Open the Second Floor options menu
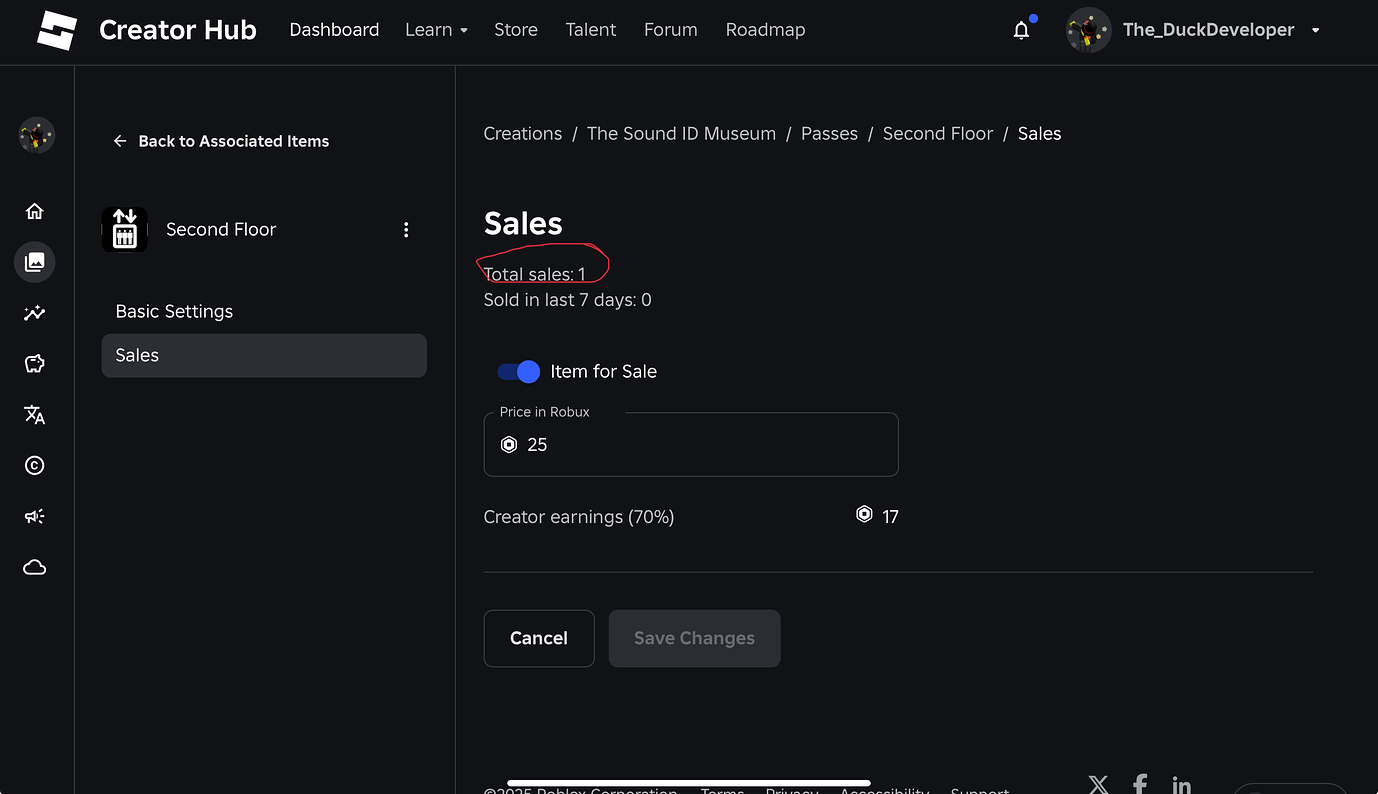 pyautogui.click(x=406, y=229)
